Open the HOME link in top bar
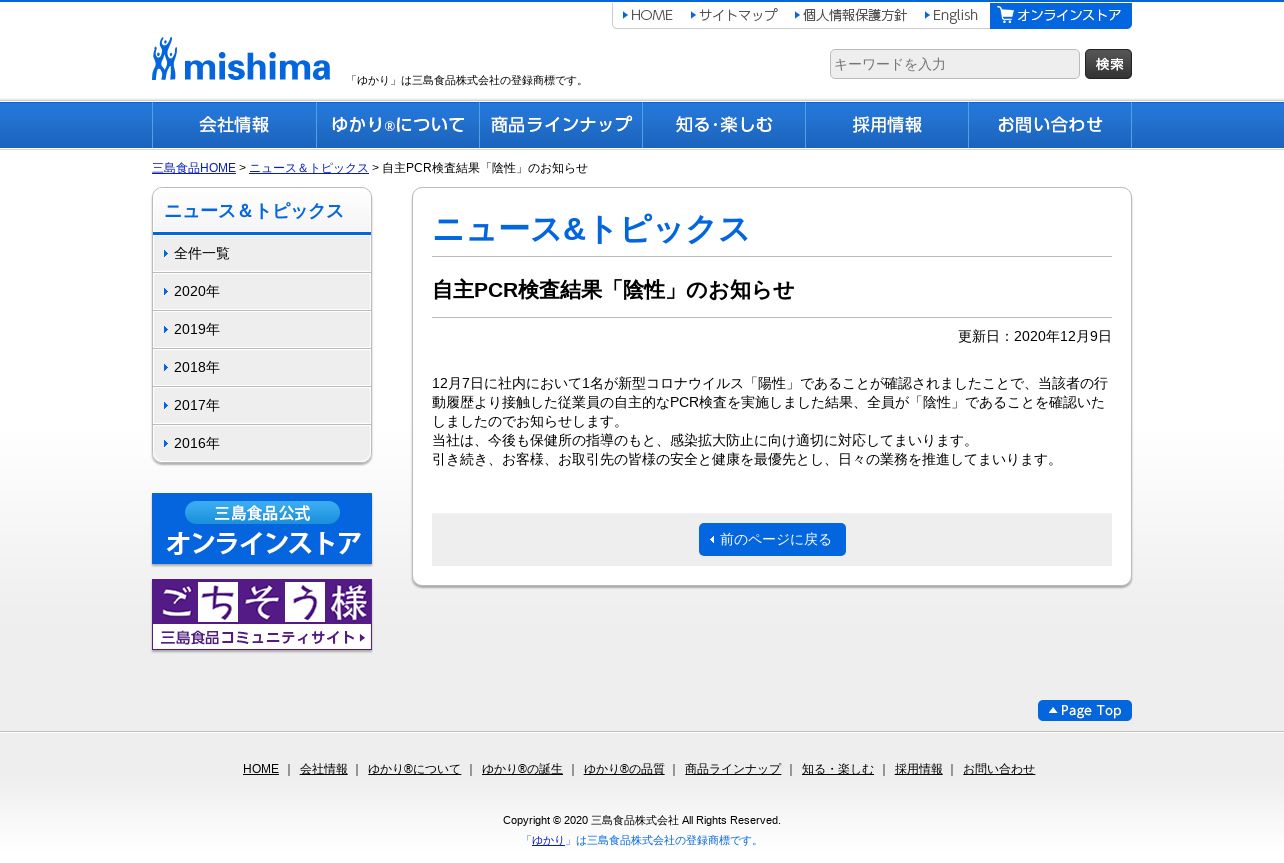Viewport: 1284px width, 863px height. (x=647, y=15)
